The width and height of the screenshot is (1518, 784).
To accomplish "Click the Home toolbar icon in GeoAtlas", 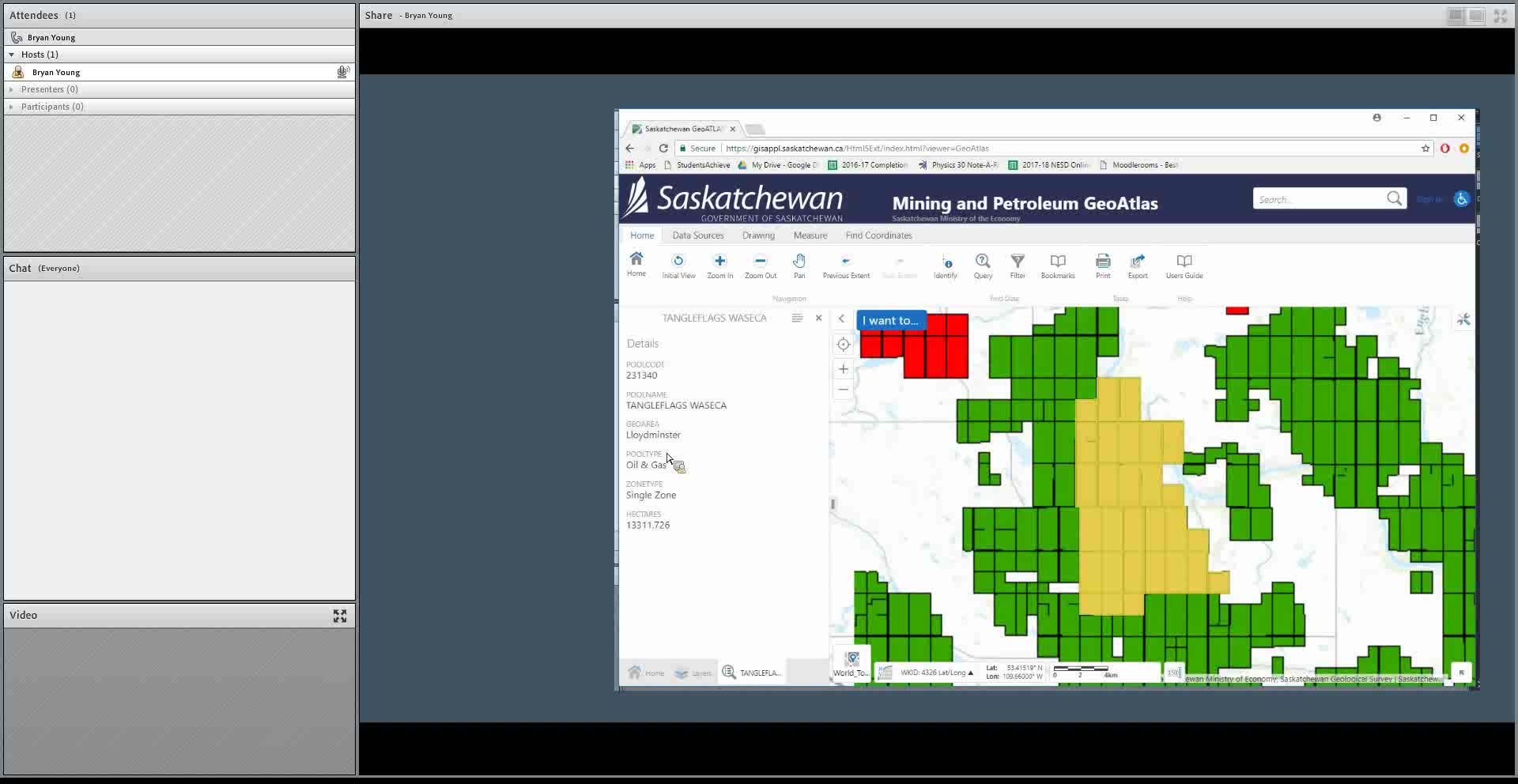I will coord(636,265).
